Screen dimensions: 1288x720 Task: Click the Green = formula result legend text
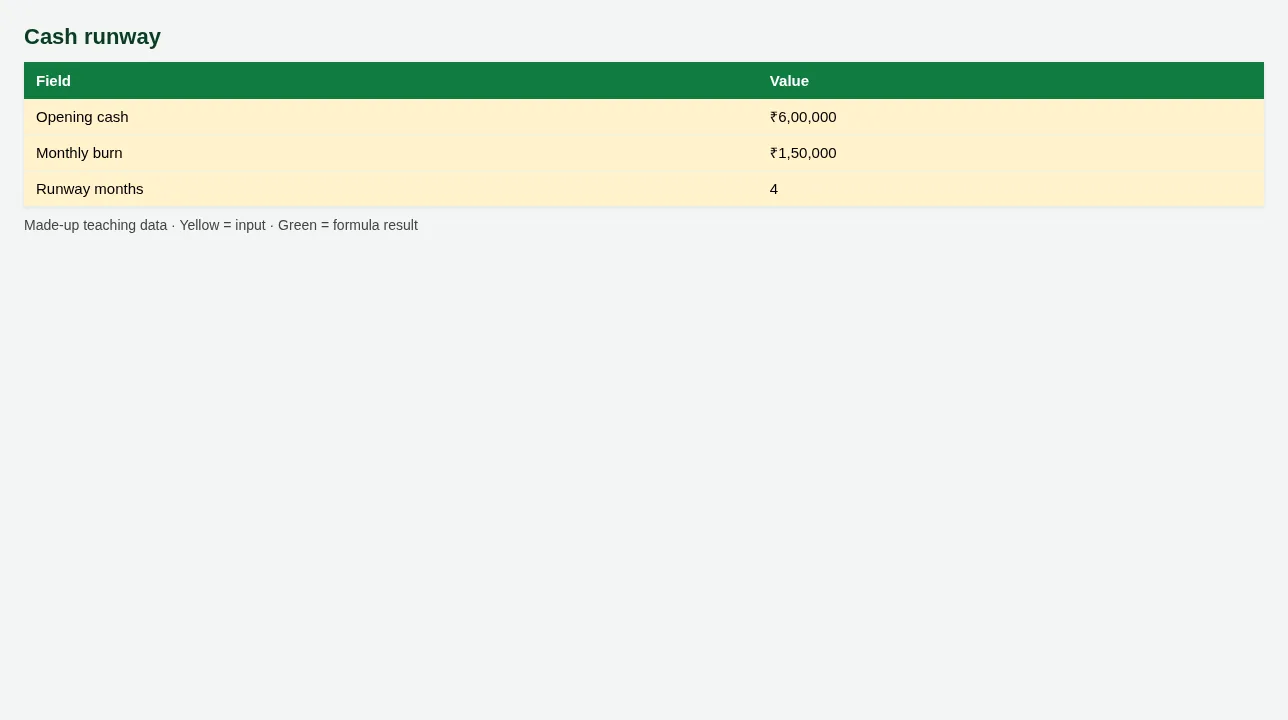coord(348,225)
